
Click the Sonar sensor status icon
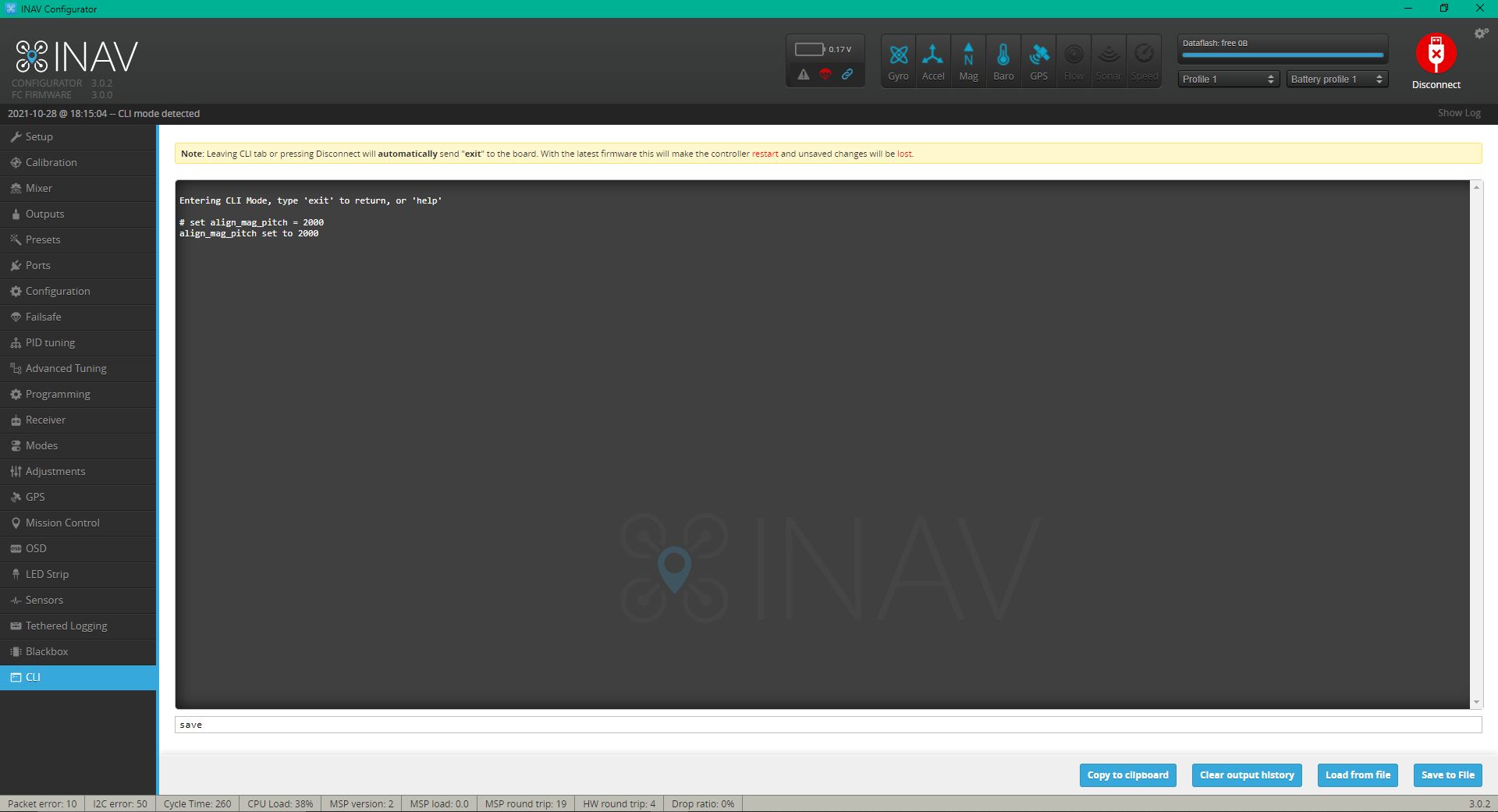[1109, 61]
